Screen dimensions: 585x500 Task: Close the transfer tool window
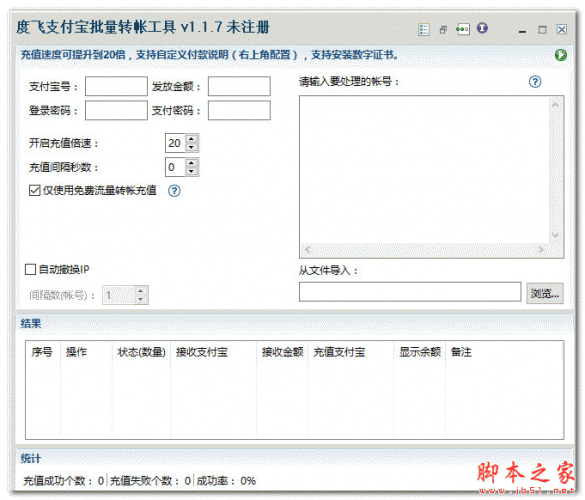(x=561, y=29)
